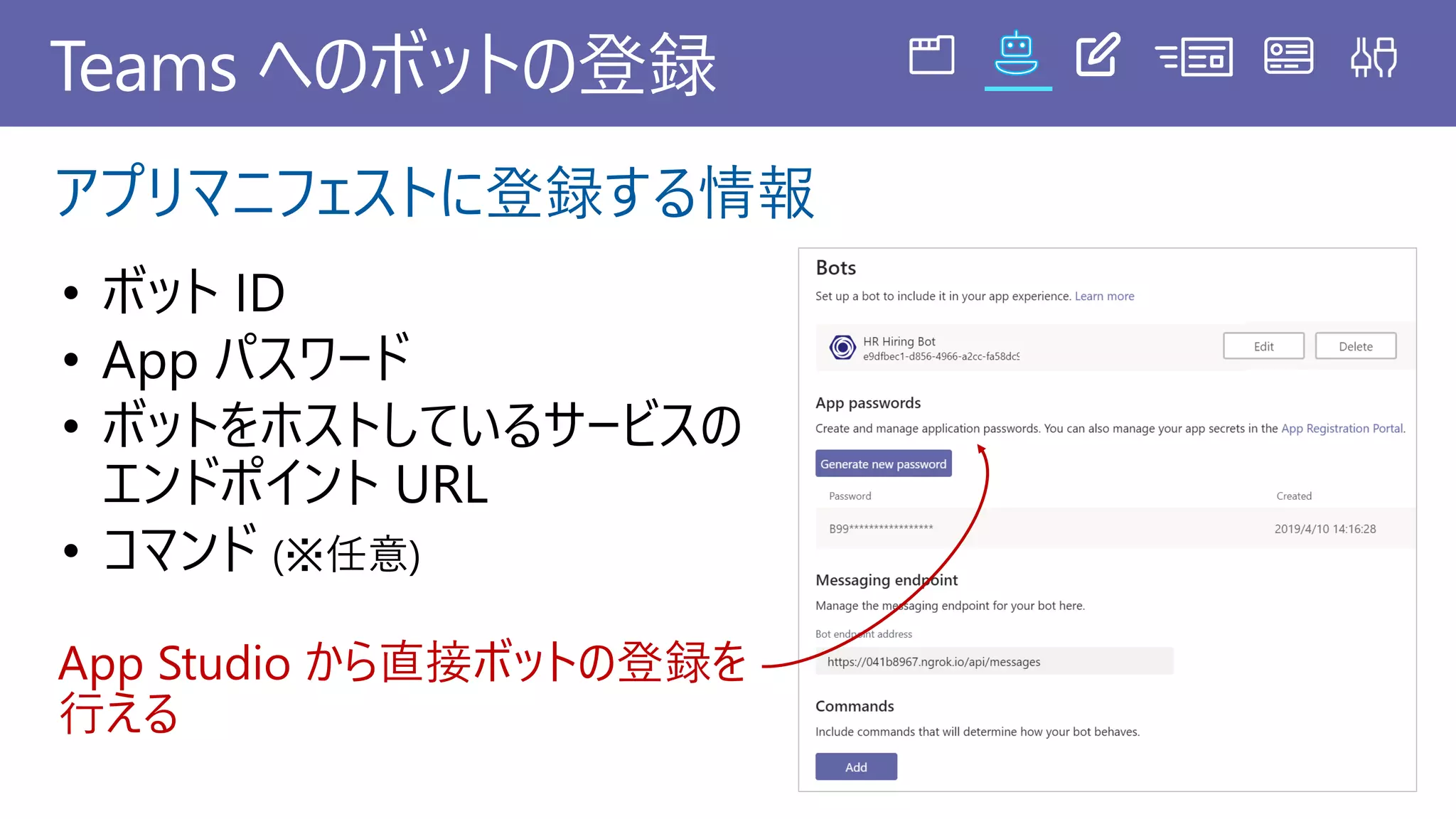Screen dimensions: 1456x819
Task: Click the bot ID e9dfbec1 text
Action: coord(941,356)
